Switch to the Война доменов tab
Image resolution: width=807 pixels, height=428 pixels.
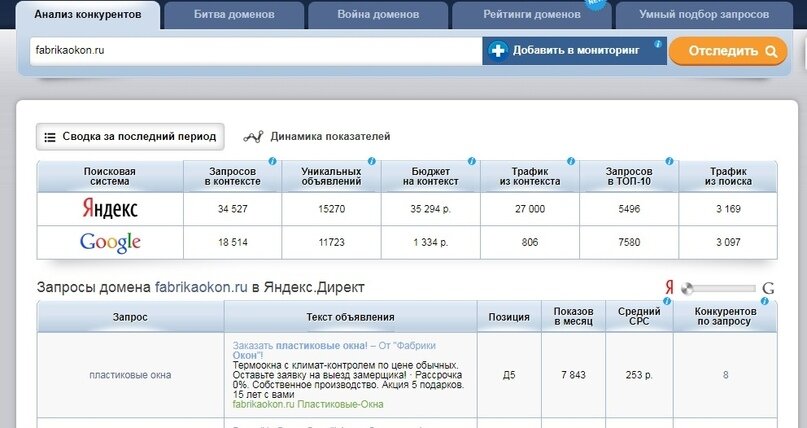378,14
